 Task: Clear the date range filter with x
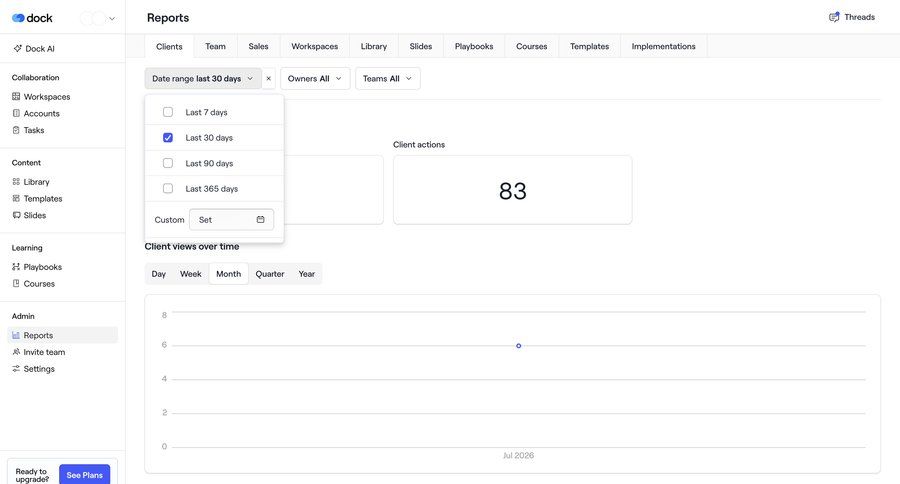268,79
